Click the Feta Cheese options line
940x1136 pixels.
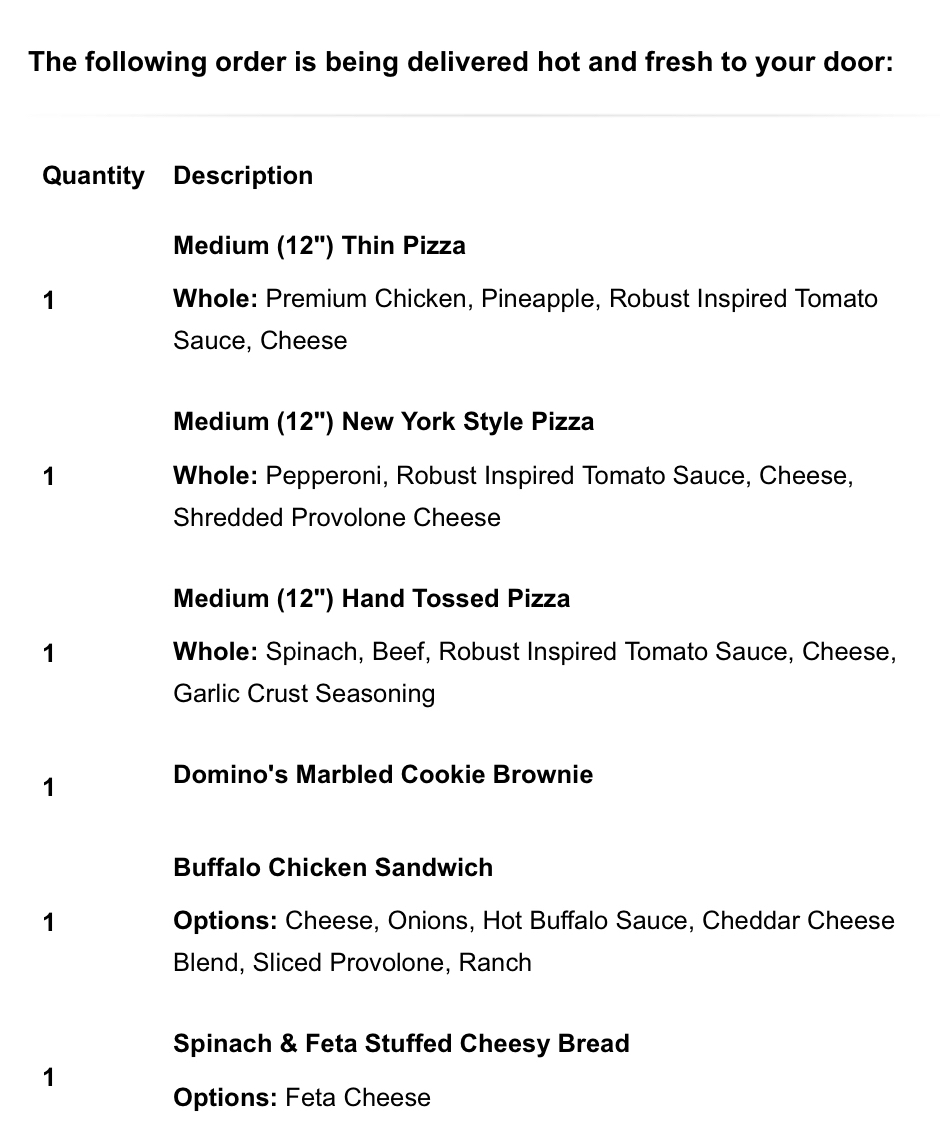[302, 1097]
